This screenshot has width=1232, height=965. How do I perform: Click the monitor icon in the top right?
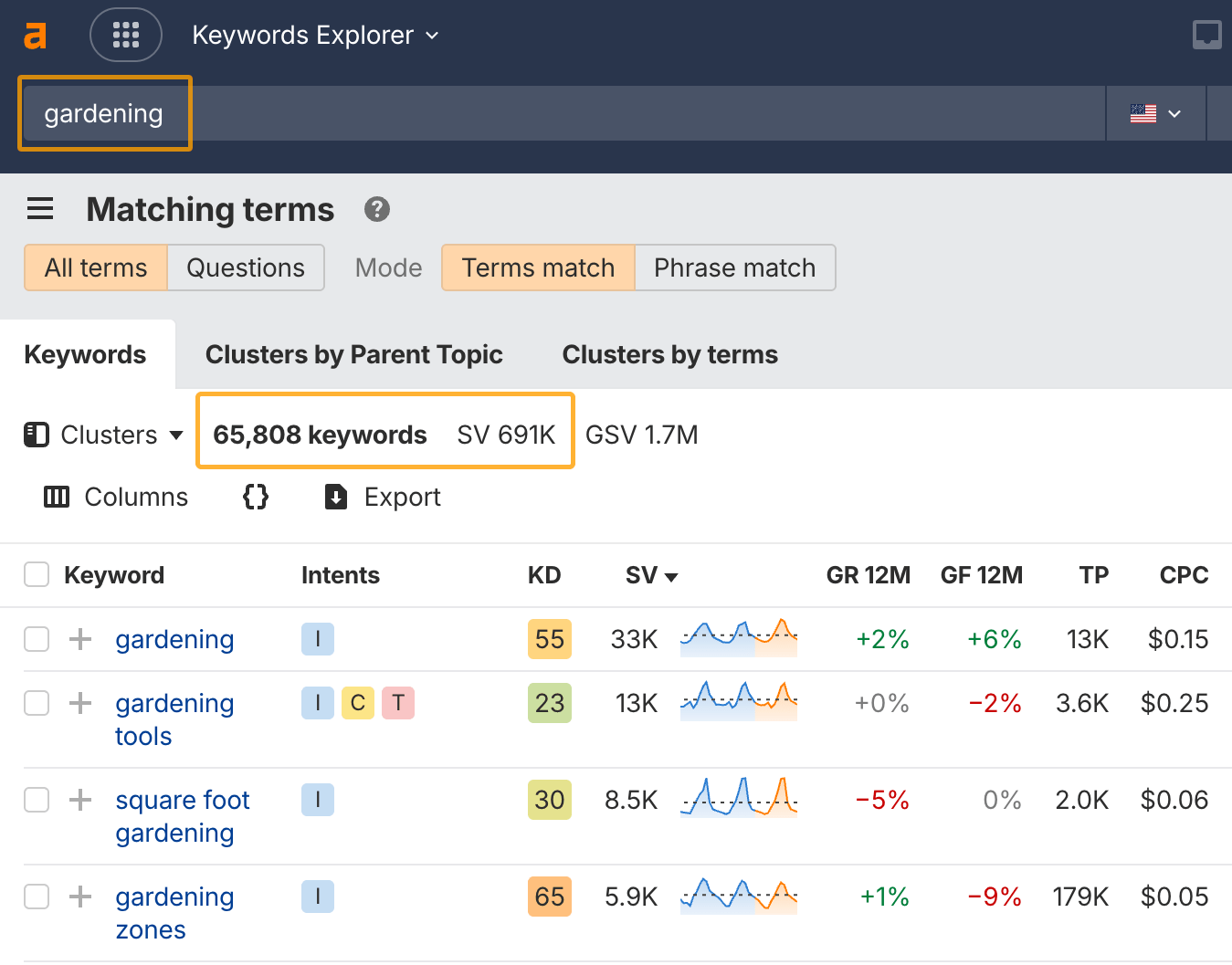(x=1206, y=34)
